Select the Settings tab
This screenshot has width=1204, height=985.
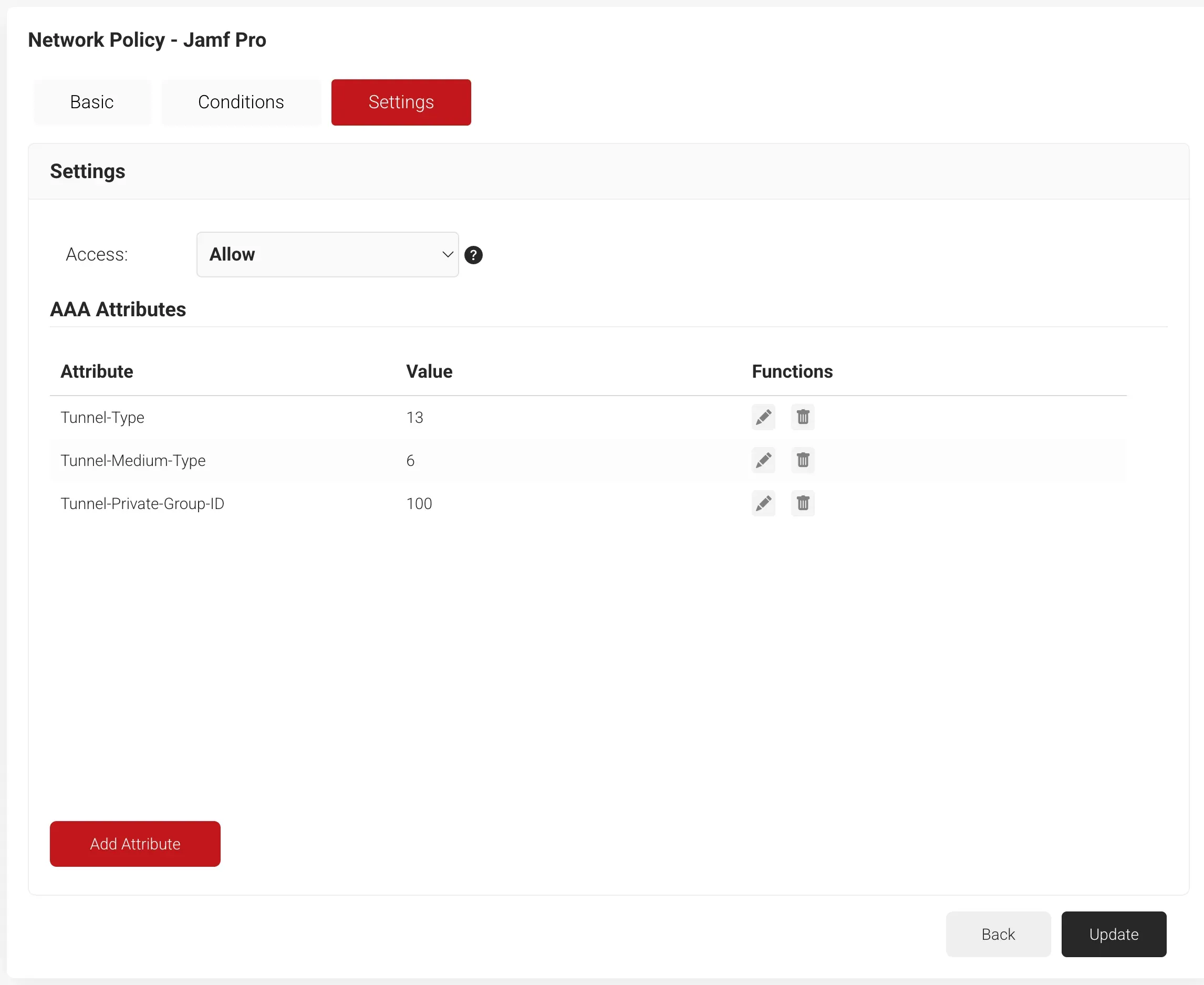pyautogui.click(x=401, y=102)
